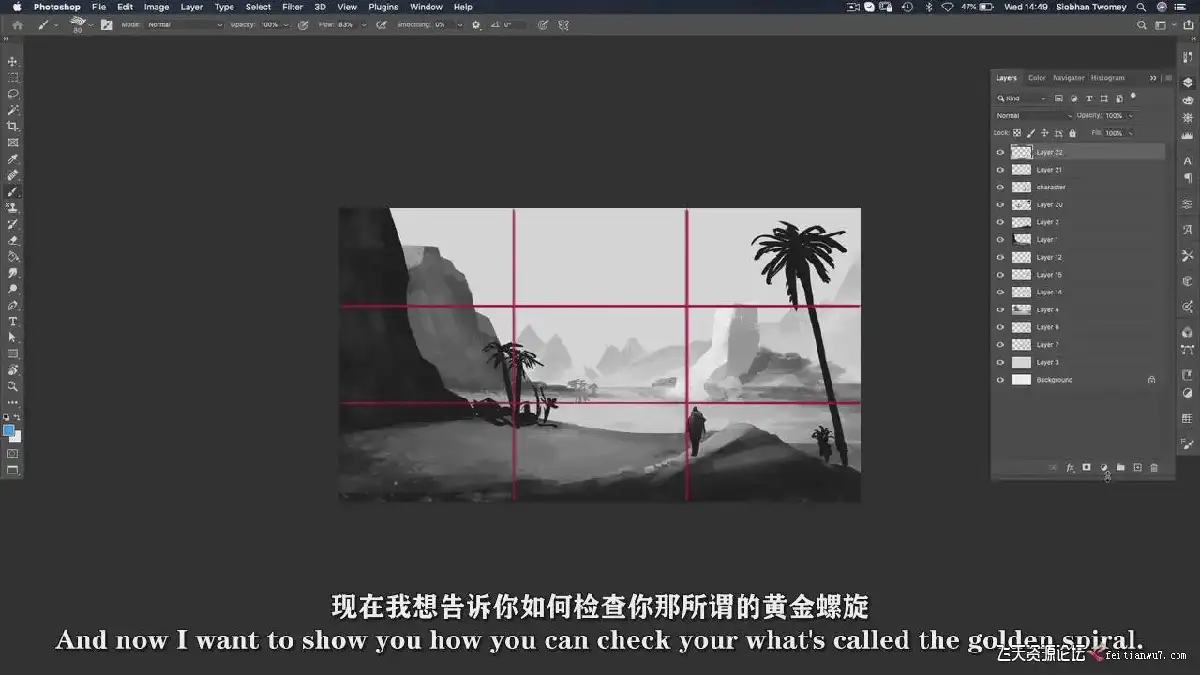
Task: Hide Layer 20 with its eye icon
Action: coord(1000,205)
